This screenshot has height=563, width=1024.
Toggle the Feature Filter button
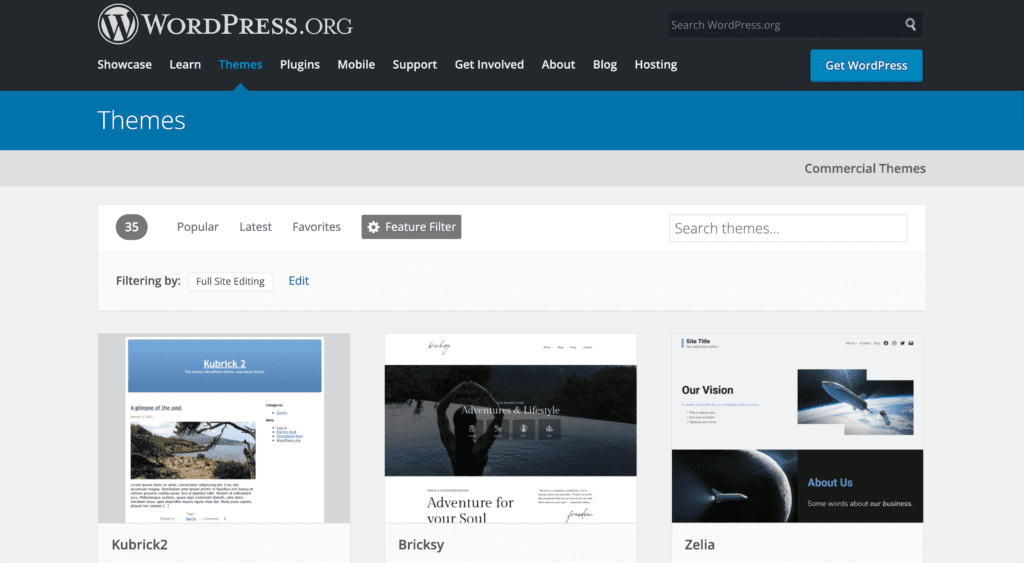[x=411, y=227]
